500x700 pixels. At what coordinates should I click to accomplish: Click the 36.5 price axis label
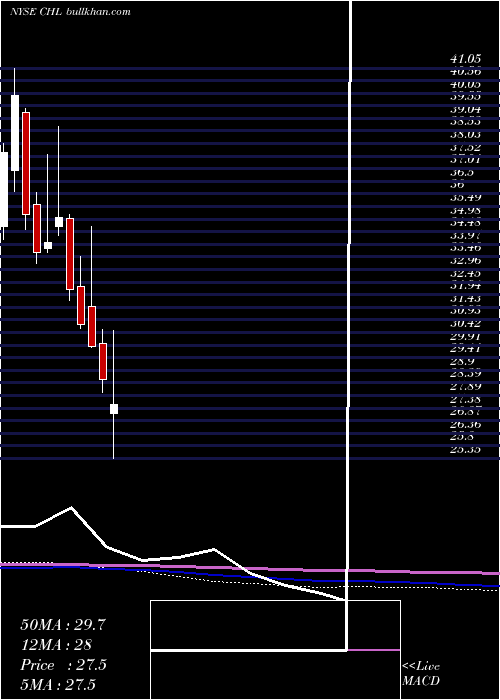461,172
